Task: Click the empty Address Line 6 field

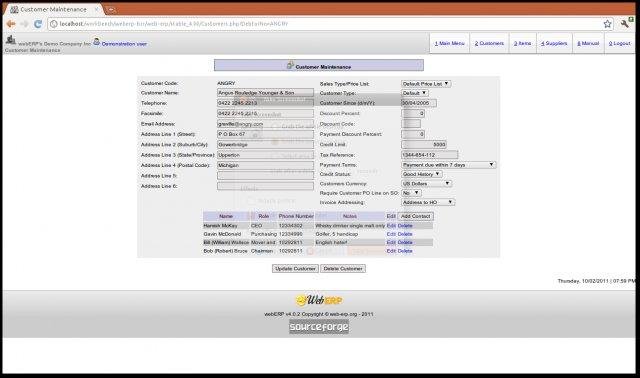Action: point(265,186)
